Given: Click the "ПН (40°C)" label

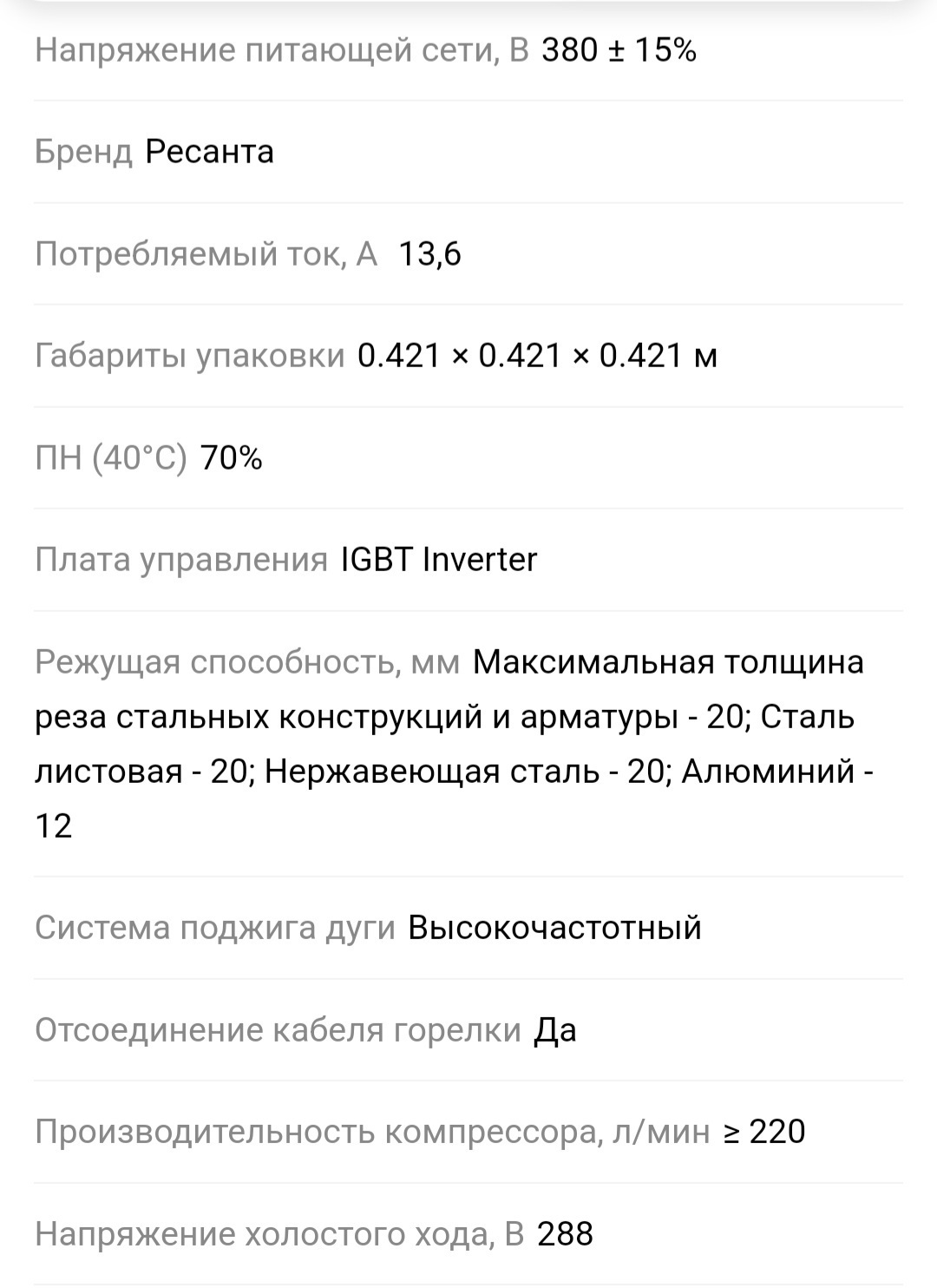Looking at the screenshot, I should click(110, 457).
